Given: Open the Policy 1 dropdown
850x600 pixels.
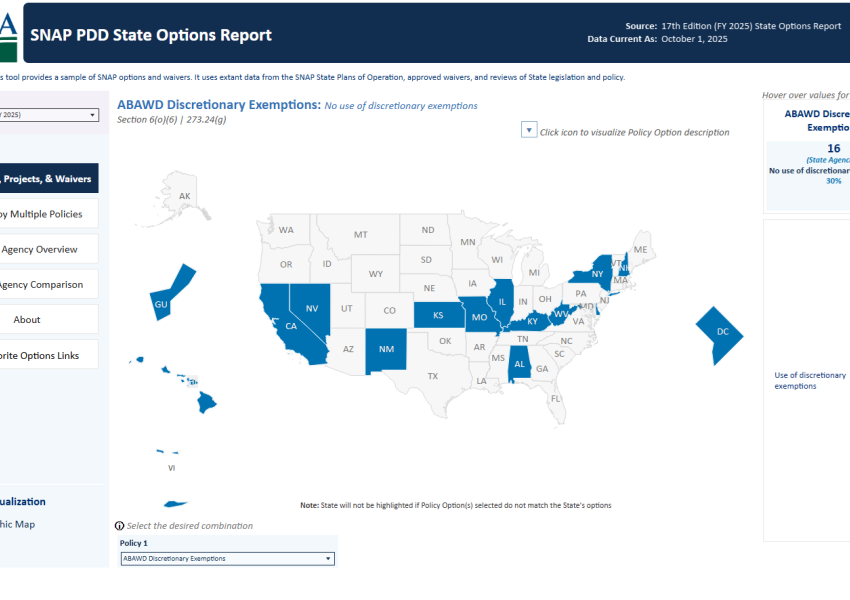Looking at the screenshot, I should [227, 559].
